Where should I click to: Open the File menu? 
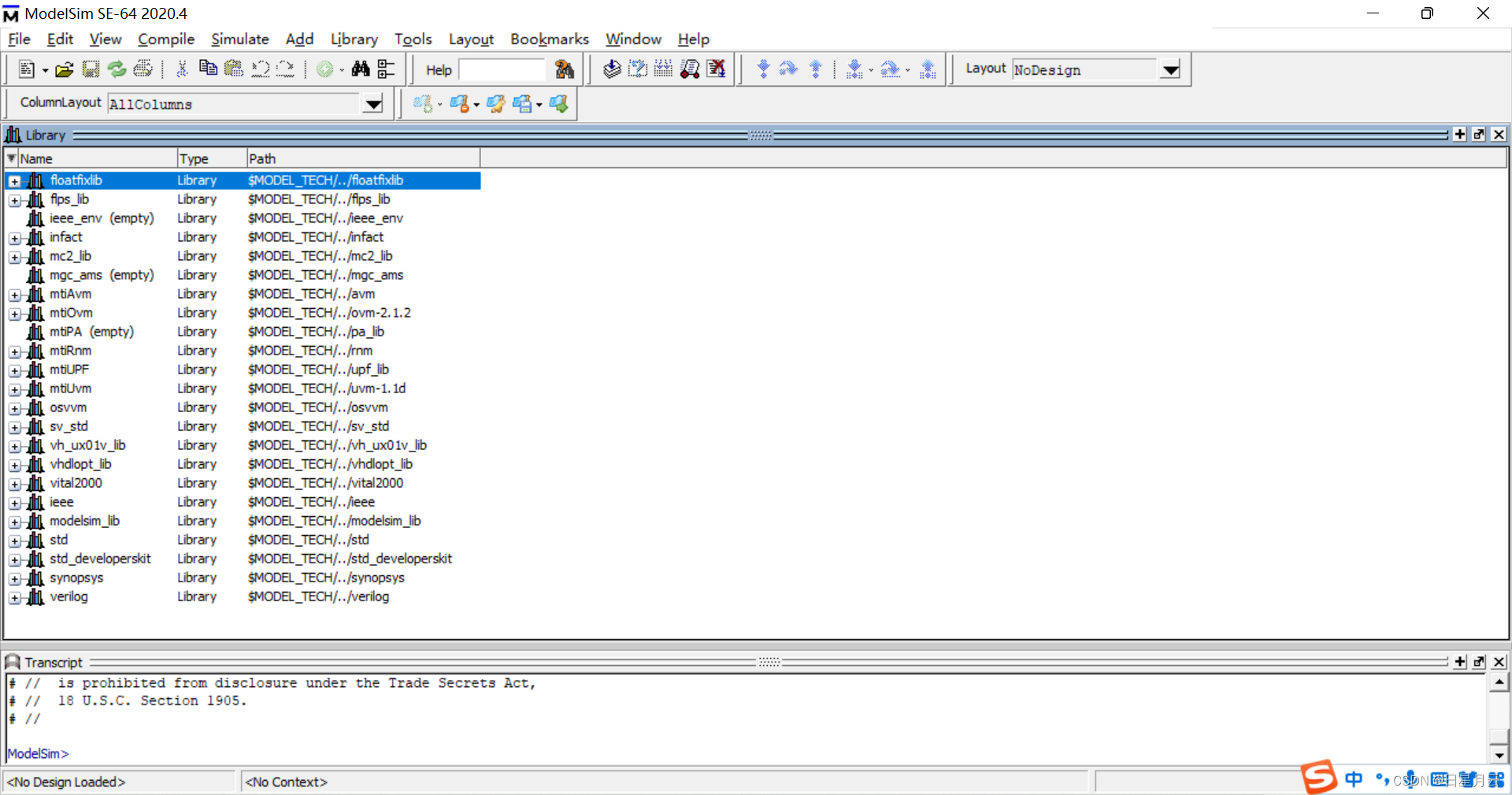pos(19,39)
